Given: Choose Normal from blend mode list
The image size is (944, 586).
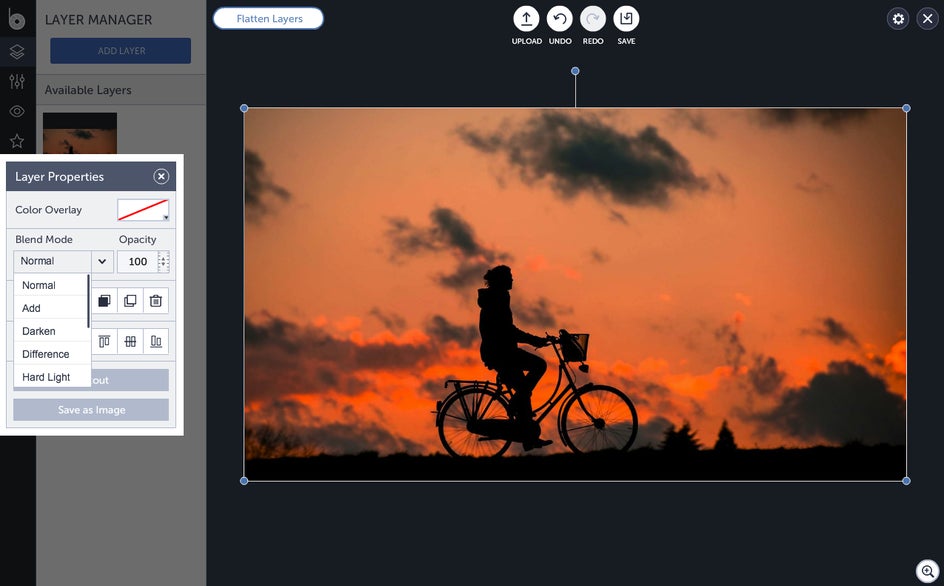Looking at the screenshot, I should pos(51,285).
